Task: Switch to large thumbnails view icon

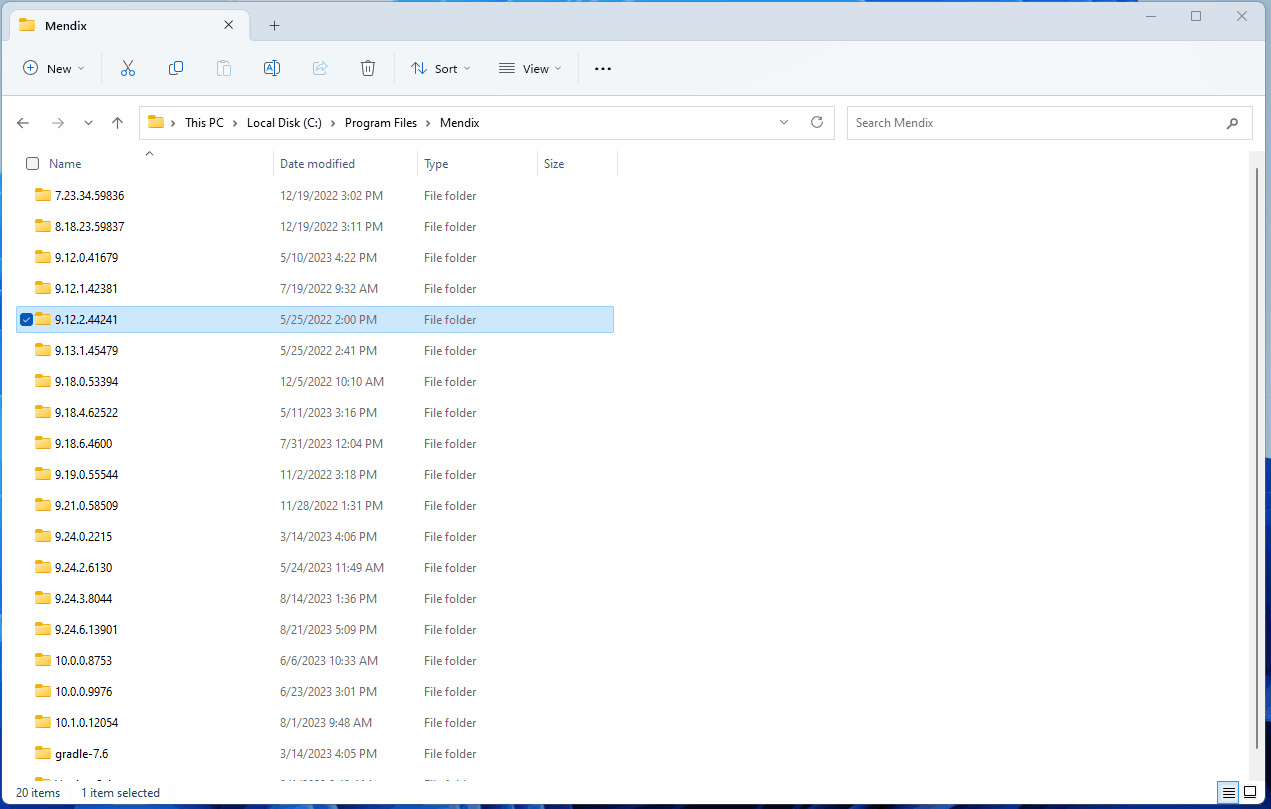Action: coord(1250,792)
